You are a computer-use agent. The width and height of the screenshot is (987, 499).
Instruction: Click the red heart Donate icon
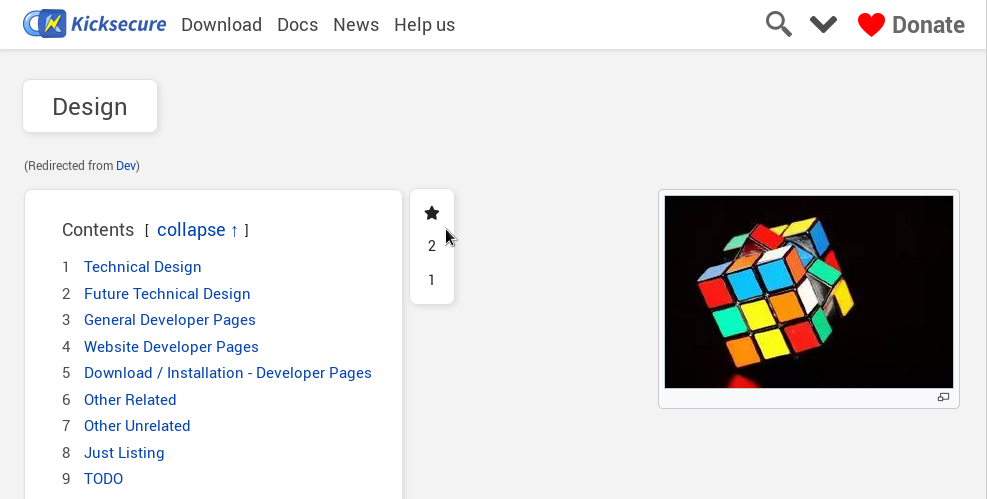tap(871, 25)
